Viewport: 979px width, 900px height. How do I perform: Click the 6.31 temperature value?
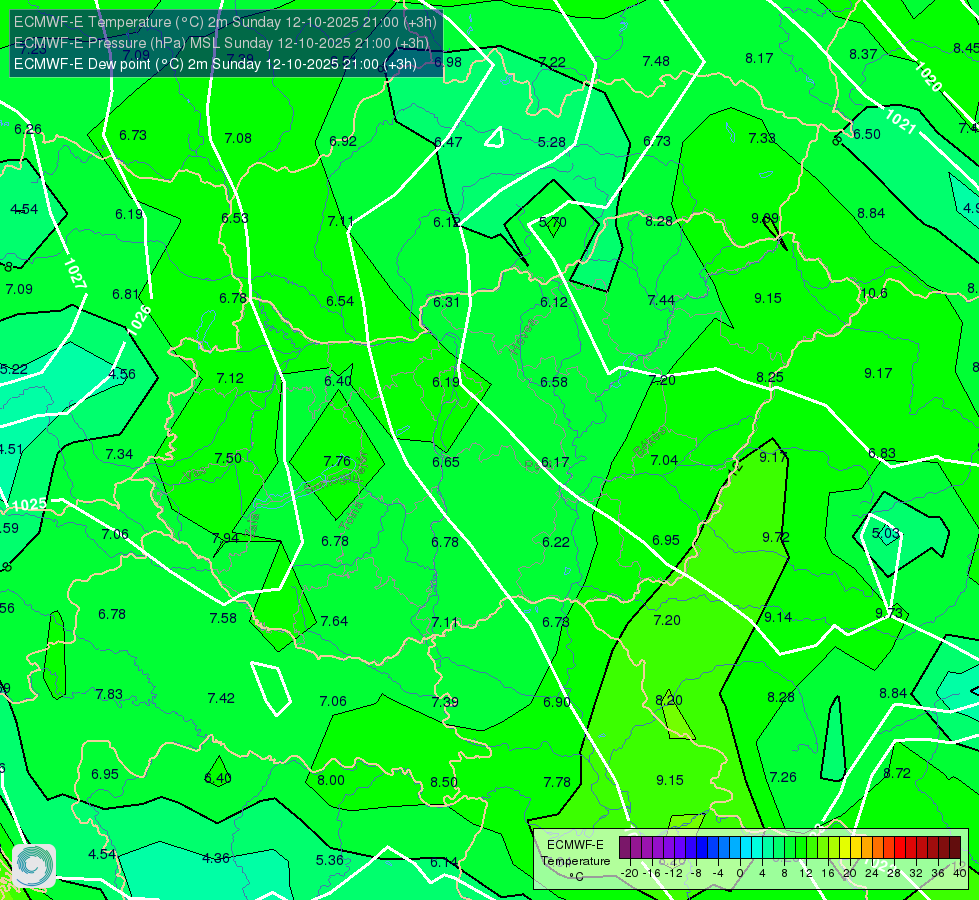point(446,302)
